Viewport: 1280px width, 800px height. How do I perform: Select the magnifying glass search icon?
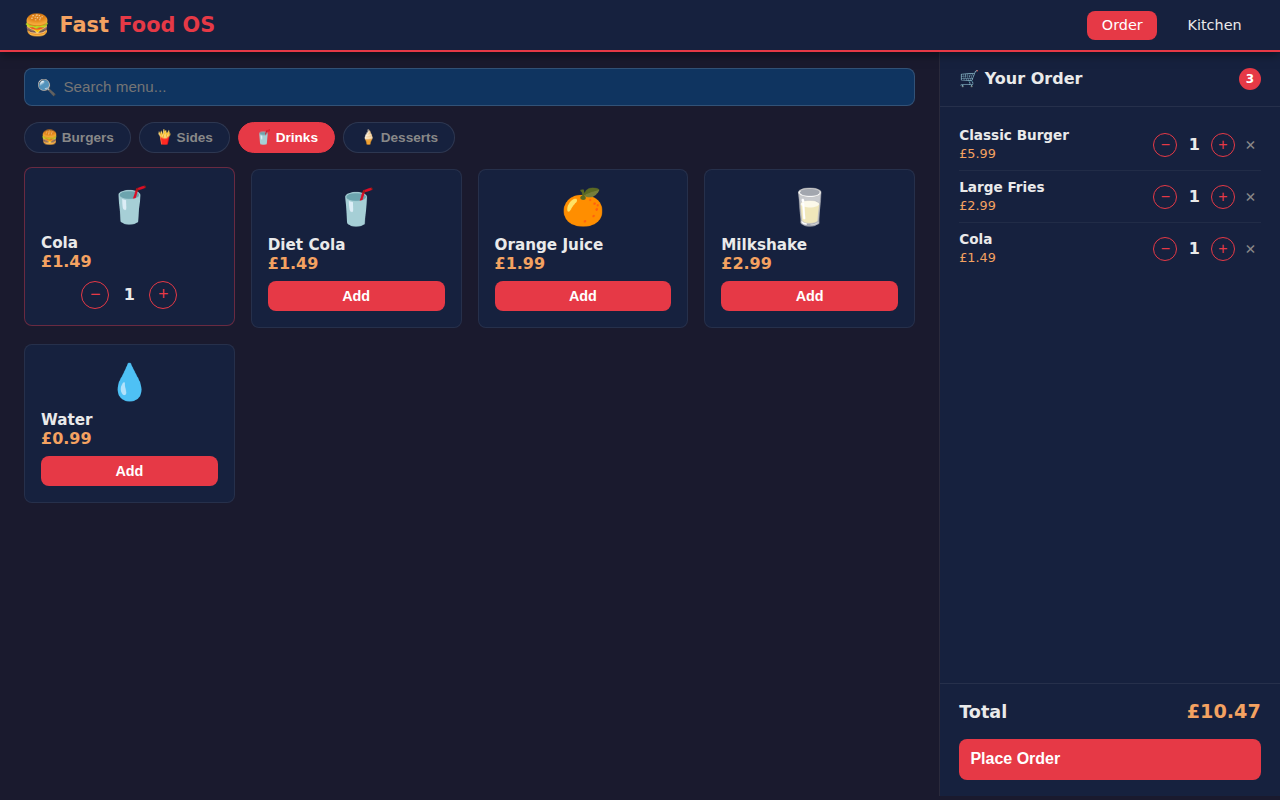[46, 86]
